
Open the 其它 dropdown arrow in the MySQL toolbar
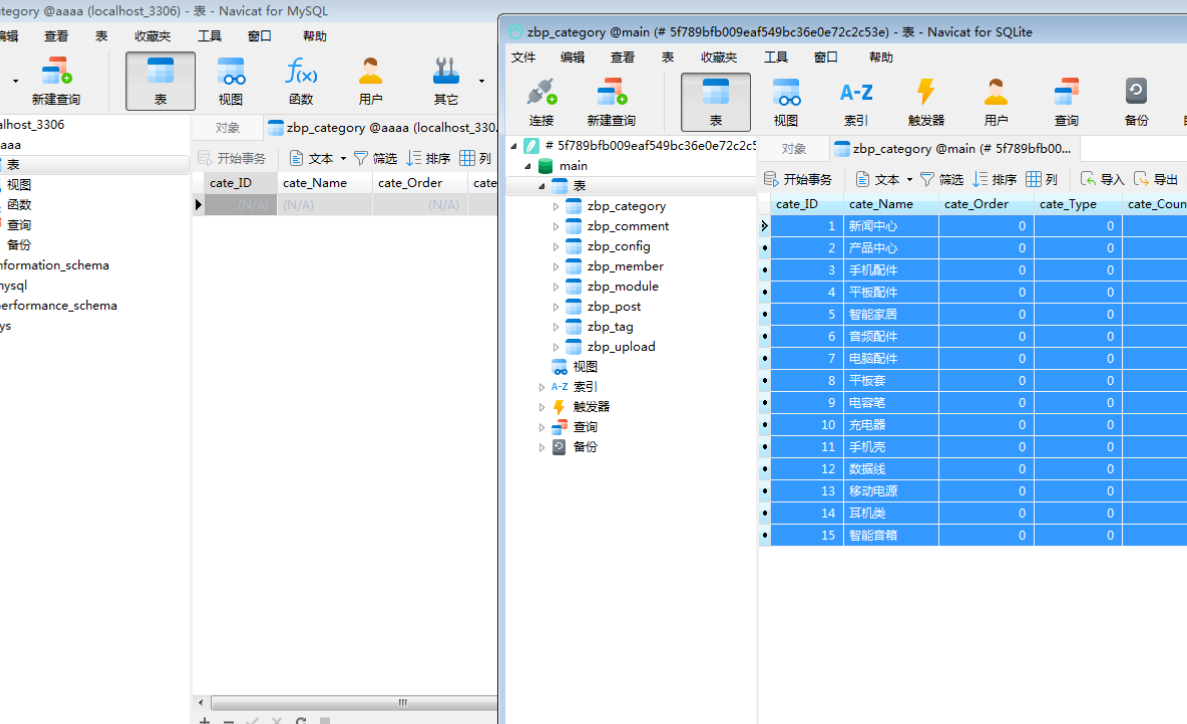pyautogui.click(x=481, y=80)
